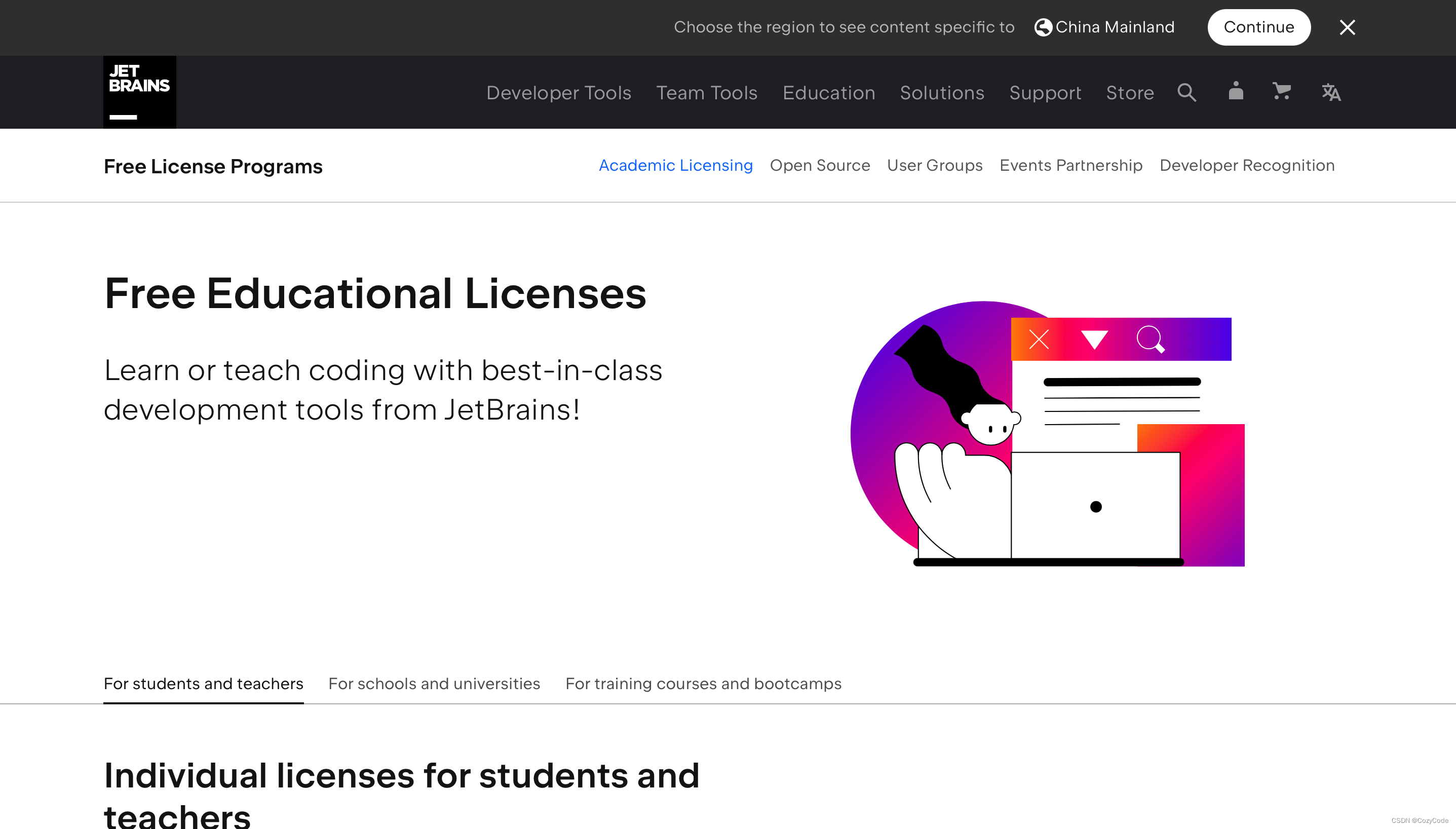This screenshot has width=1456, height=829.
Task: Select the China Mainland region link
Action: click(x=1115, y=27)
